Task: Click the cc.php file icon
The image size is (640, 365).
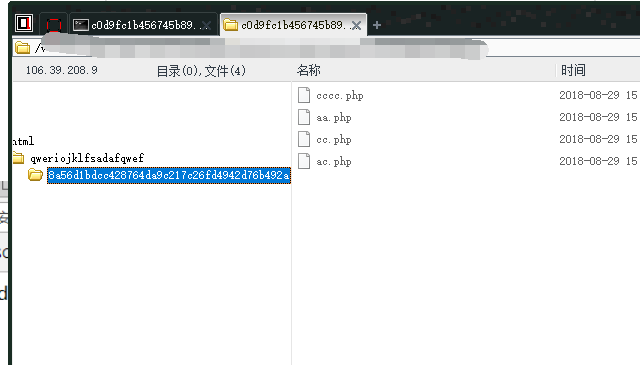Action: 304,139
